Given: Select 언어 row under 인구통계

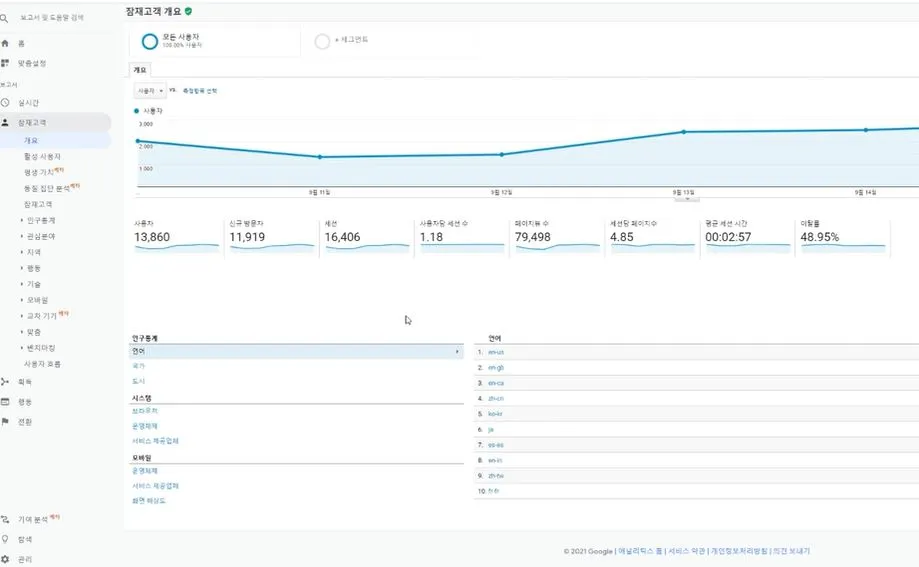Looking at the screenshot, I should [x=296, y=351].
